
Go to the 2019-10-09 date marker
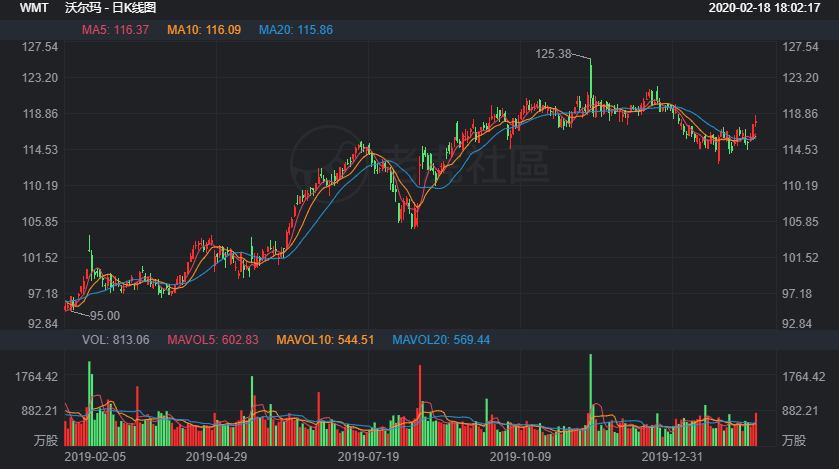tap(520, 456)
